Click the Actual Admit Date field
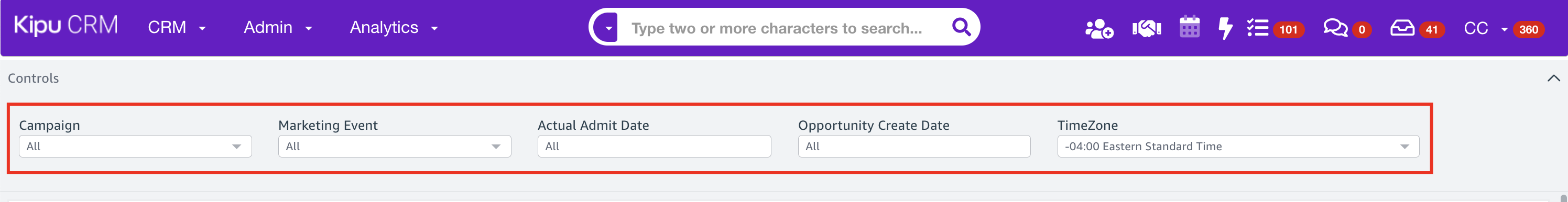Image resolution: width=1568 pixels, height=202 pixels. 655,146
